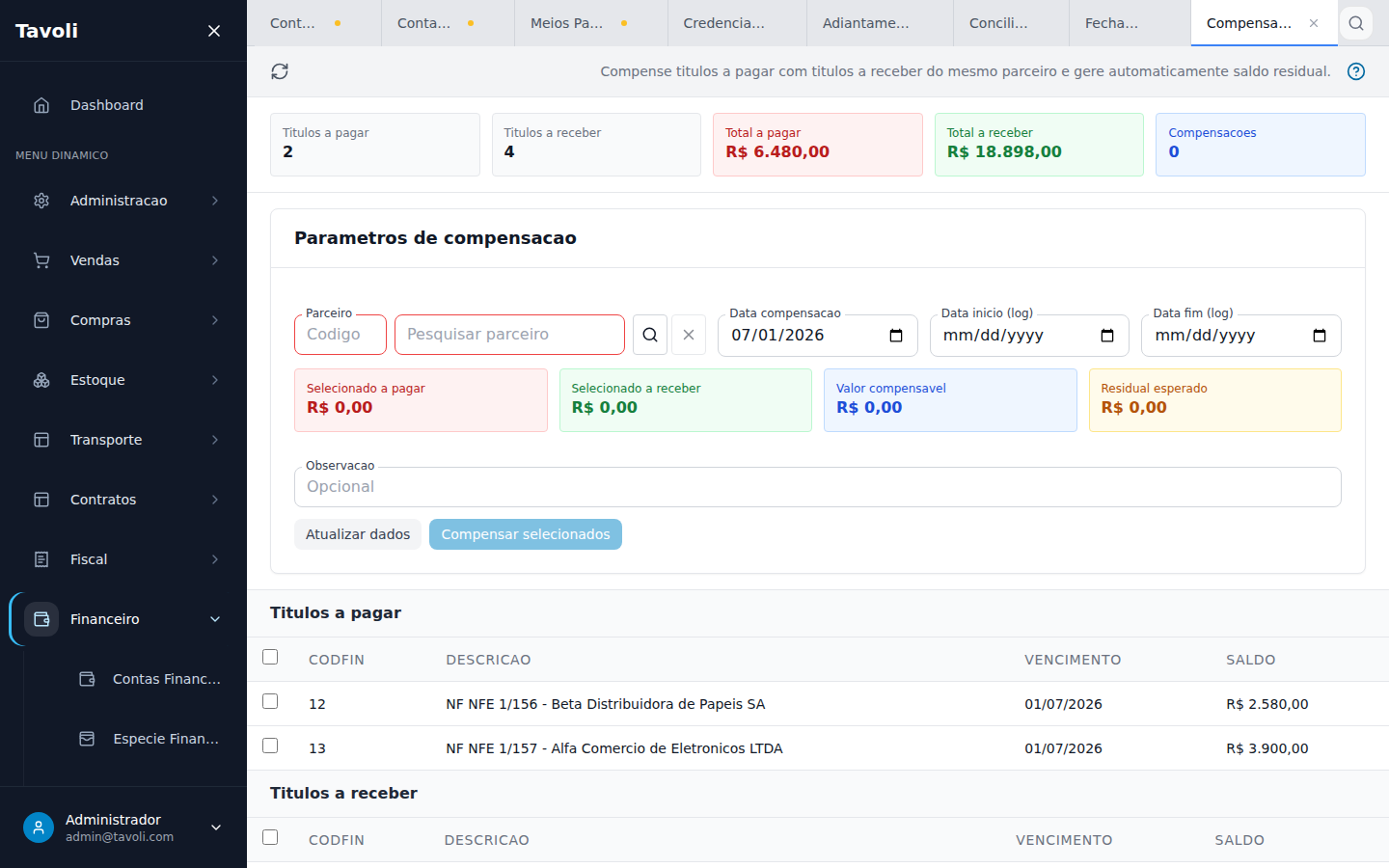The image size is (1389, 868).
Task: Select all Titulos a pagar checkbox
Action: click(x=270, y=657)
